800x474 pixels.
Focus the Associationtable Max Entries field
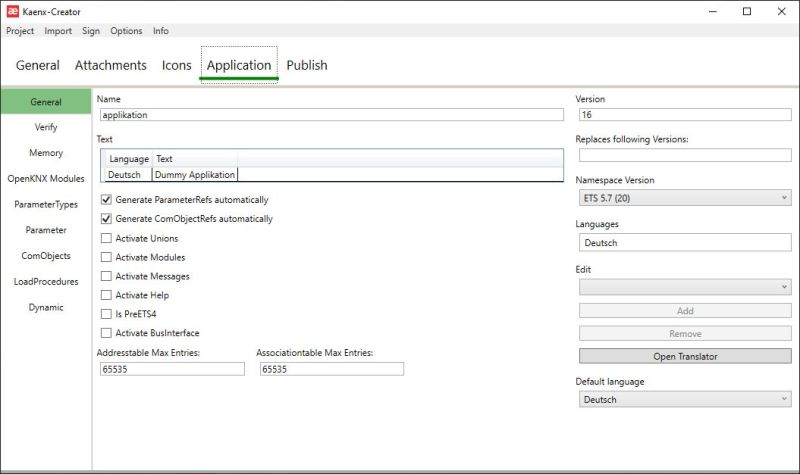click(332, 369)
